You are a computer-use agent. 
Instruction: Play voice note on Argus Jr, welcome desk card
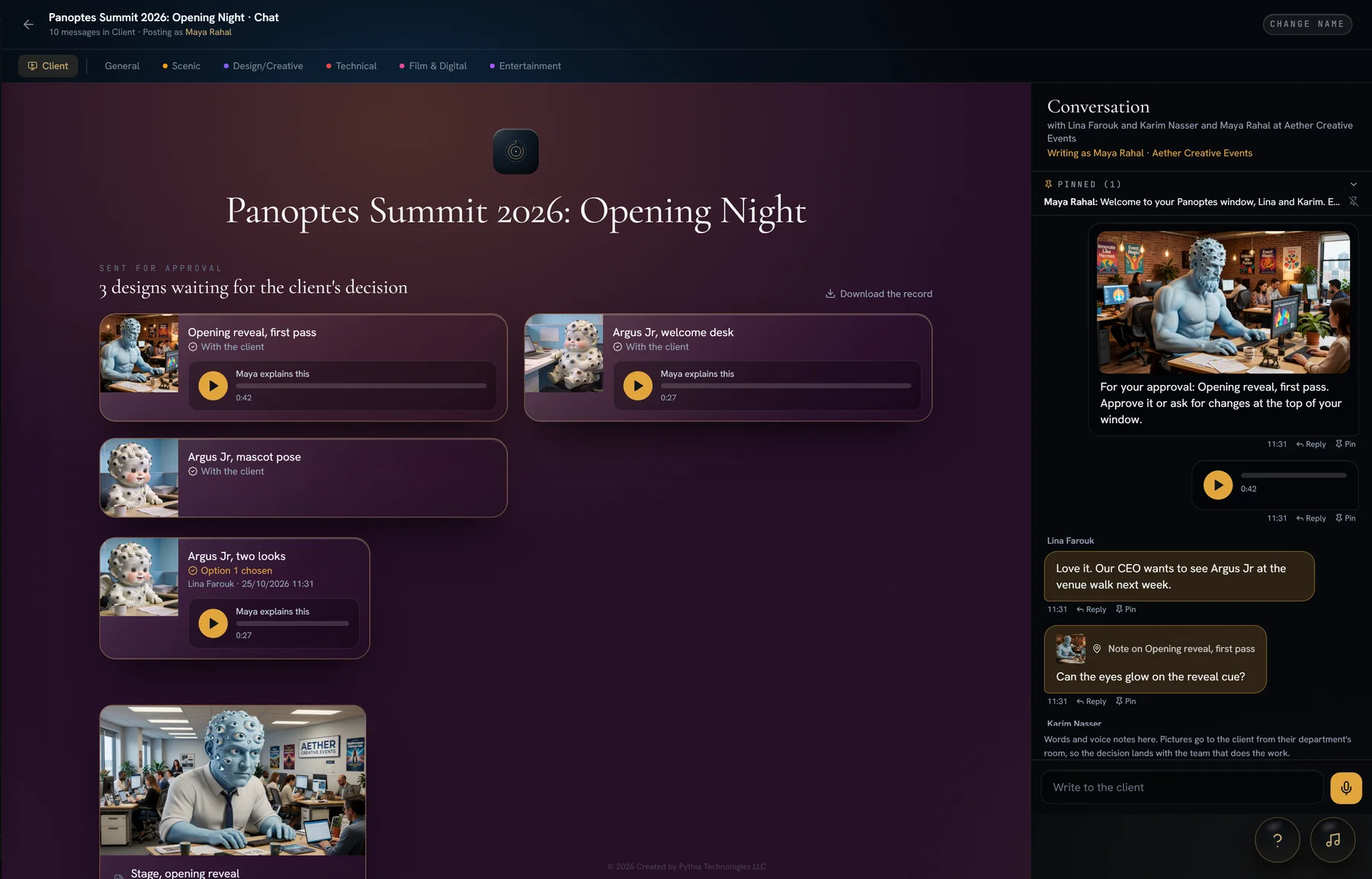[x=638, y=386]
